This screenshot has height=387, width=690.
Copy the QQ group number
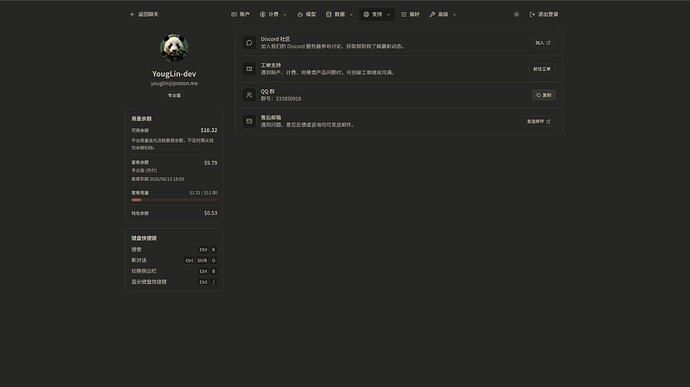pos(543,95)
